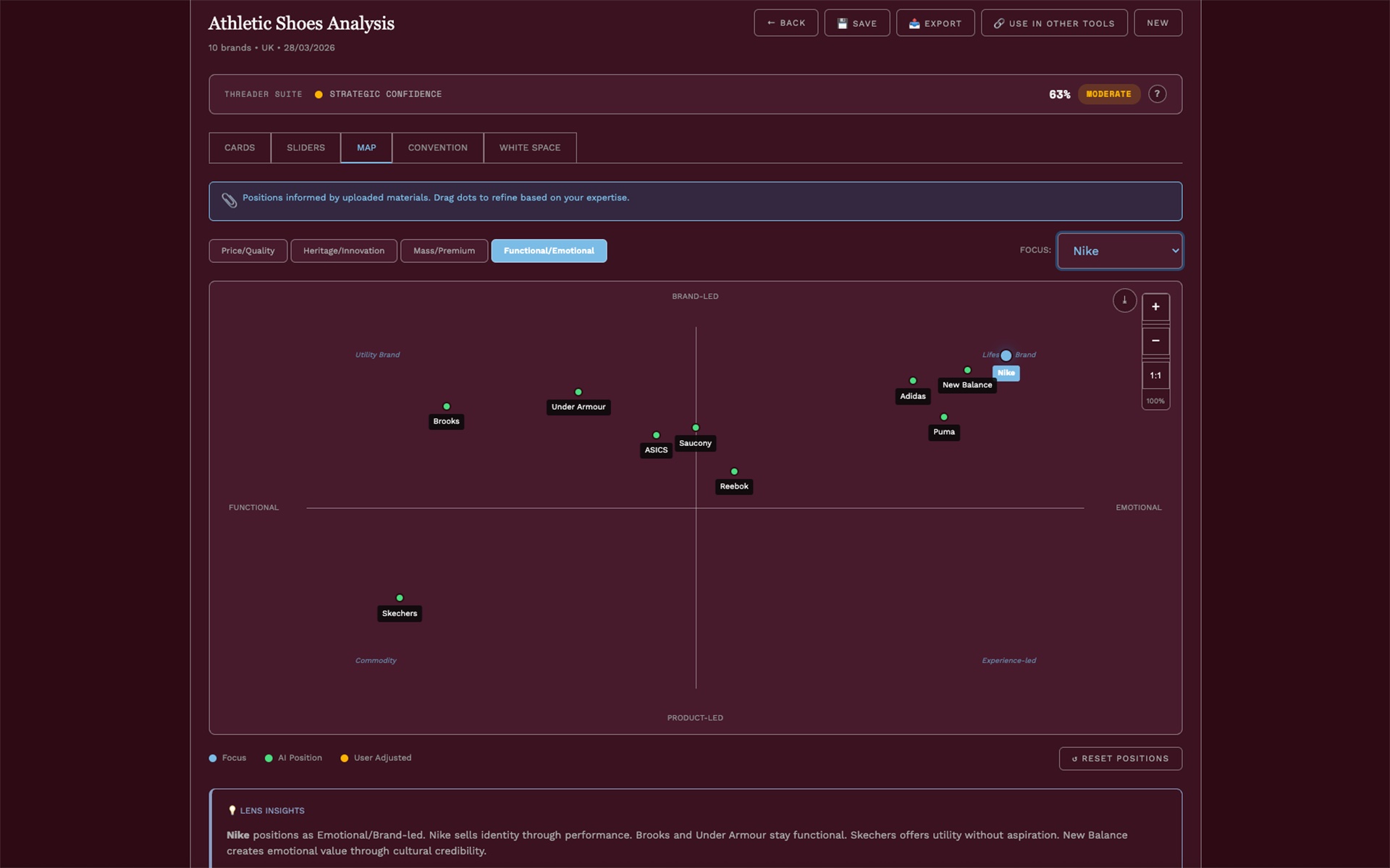Screen dimensions: 1390x868
Task: Select the Map tab
Action: tap(366, 148)
